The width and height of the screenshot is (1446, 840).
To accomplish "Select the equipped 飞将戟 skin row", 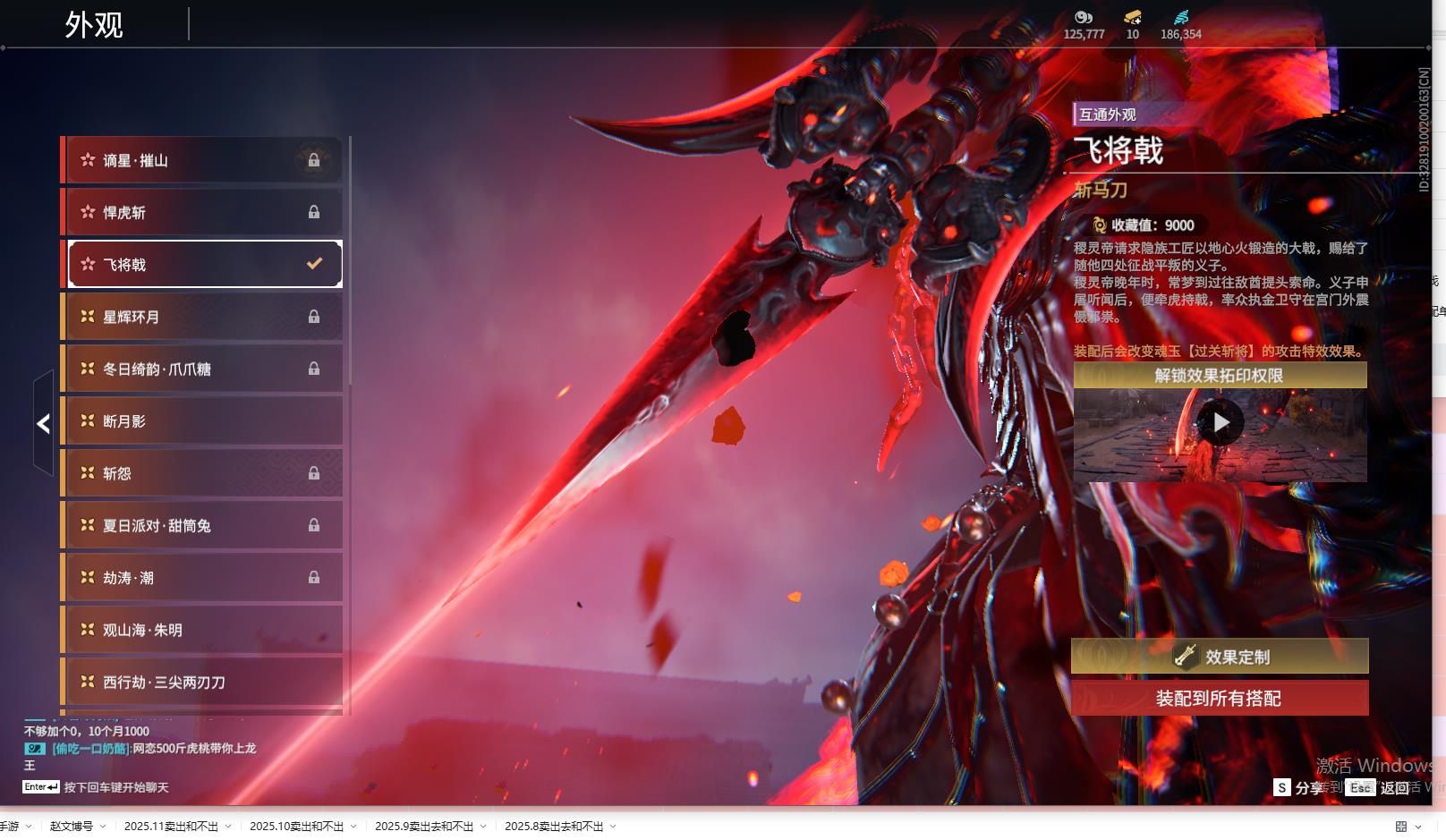I will (x=205, y=264).
